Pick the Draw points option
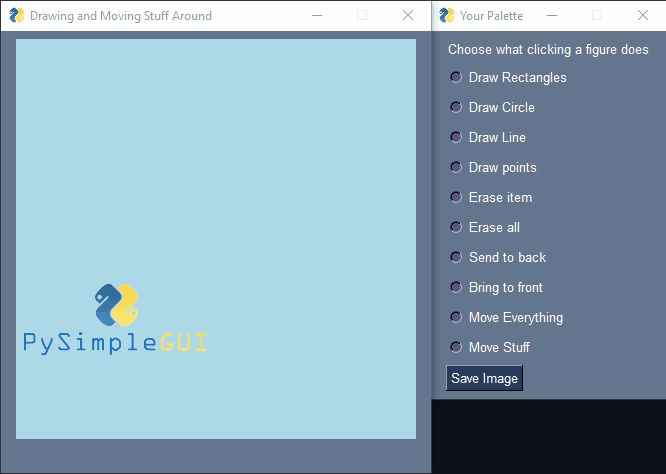This screenshot has height=474, width=666. (456, 167)
